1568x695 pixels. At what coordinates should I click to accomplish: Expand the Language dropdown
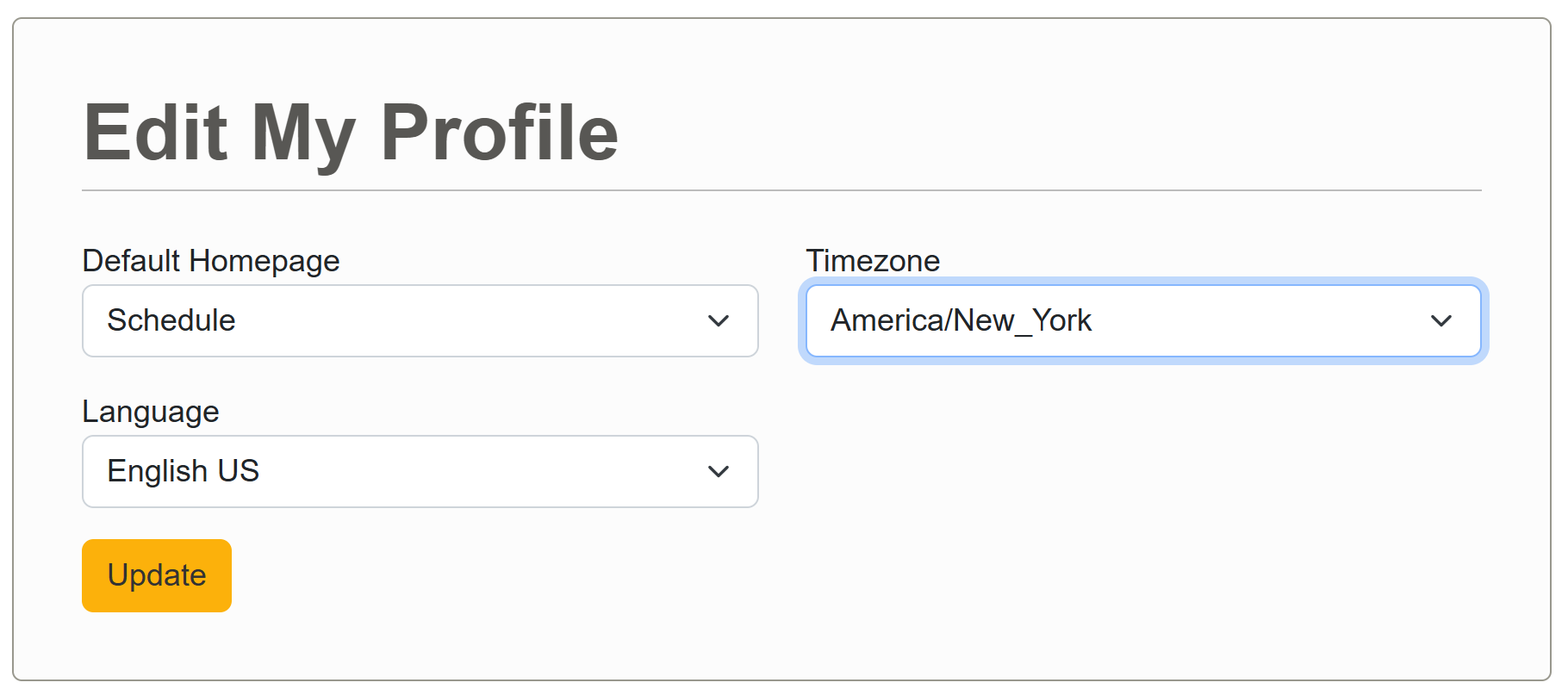pos(420,471)
